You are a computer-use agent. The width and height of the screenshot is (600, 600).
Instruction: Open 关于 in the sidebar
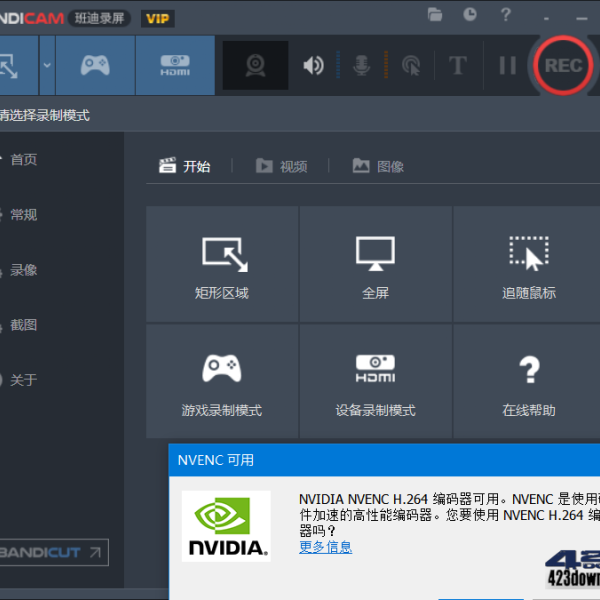(x=23, y=380)
